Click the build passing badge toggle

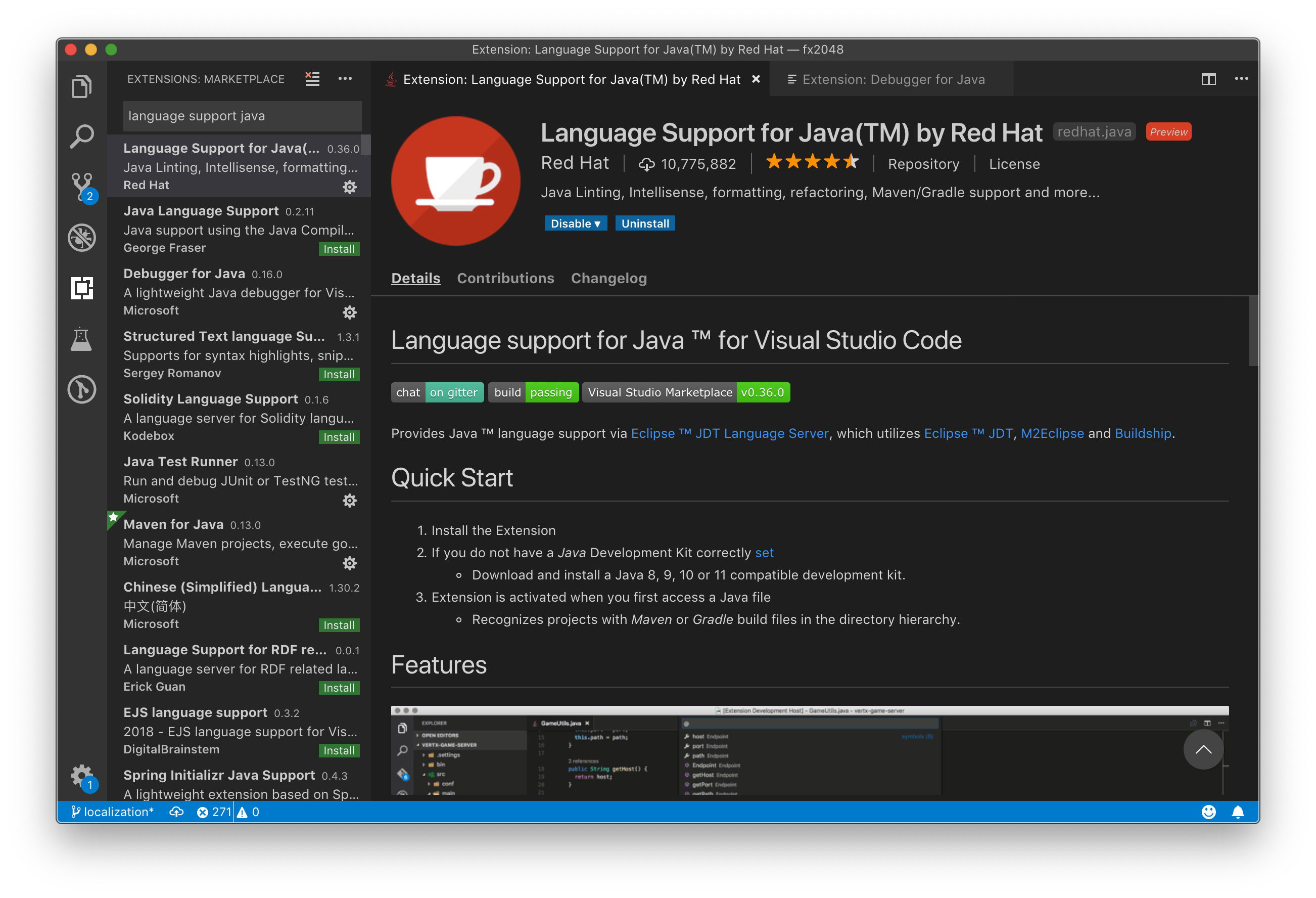point(531,391)
